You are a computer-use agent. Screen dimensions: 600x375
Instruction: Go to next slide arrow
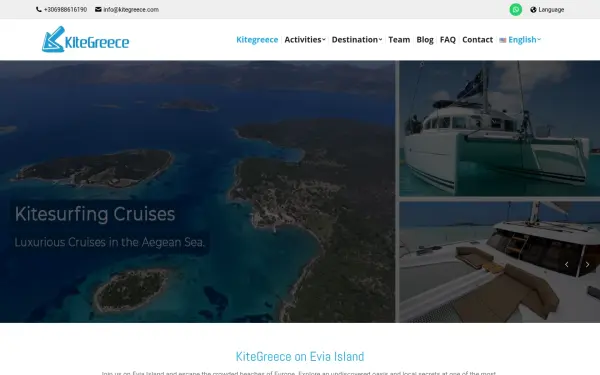[x=587, y=264]
